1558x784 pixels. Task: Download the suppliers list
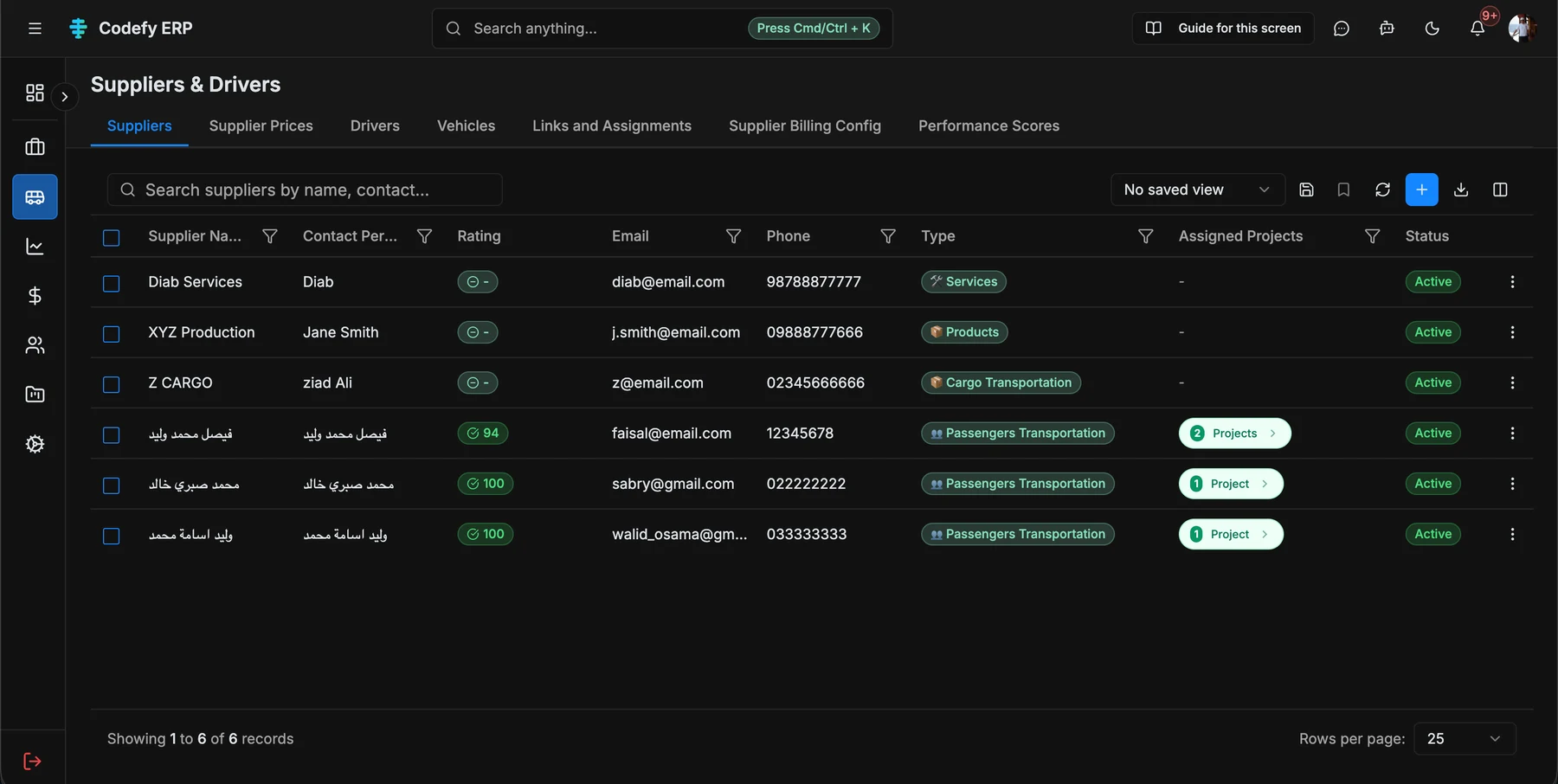pyautogui.click(x=1461, y=190)
